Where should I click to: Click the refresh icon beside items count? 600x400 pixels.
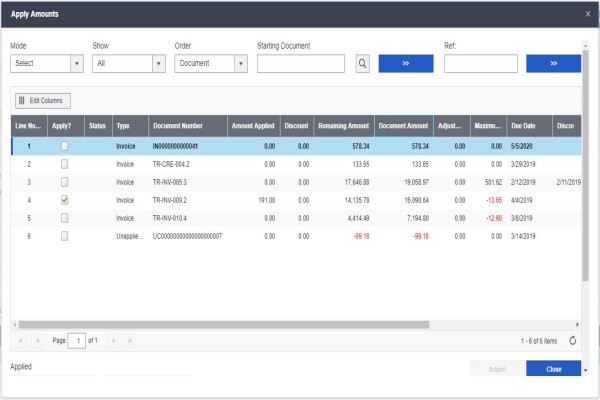tap(572, 340)
